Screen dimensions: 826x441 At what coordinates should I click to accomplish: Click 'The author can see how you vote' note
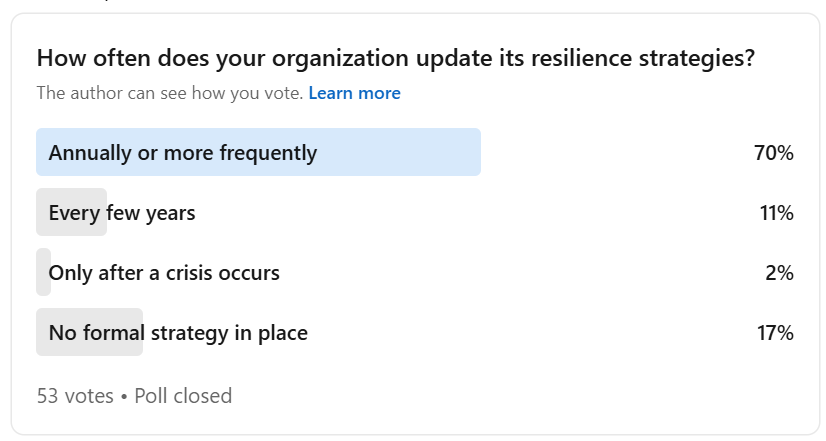[170, 93]
